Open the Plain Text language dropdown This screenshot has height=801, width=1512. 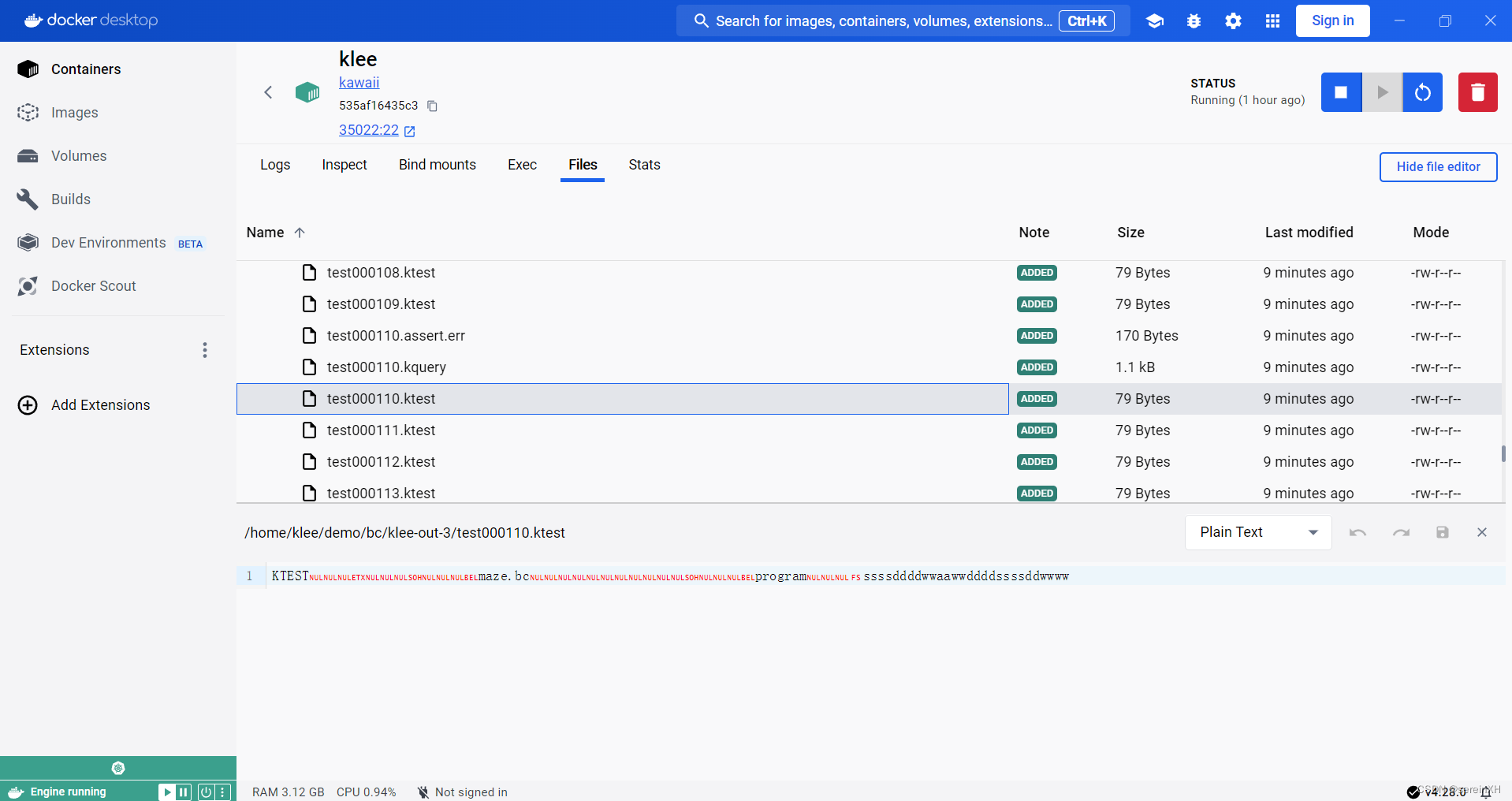1258,533
